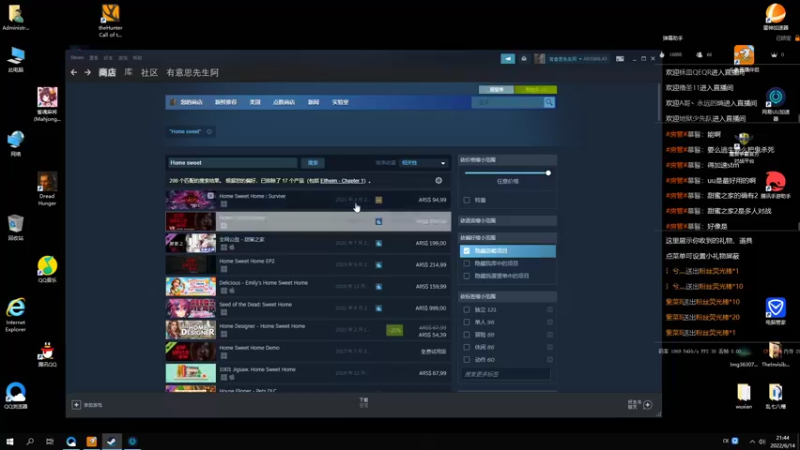The width and height of the screenshot is (800, 450).
Task: Go back with the Steam back arrow
Action: 74,72
